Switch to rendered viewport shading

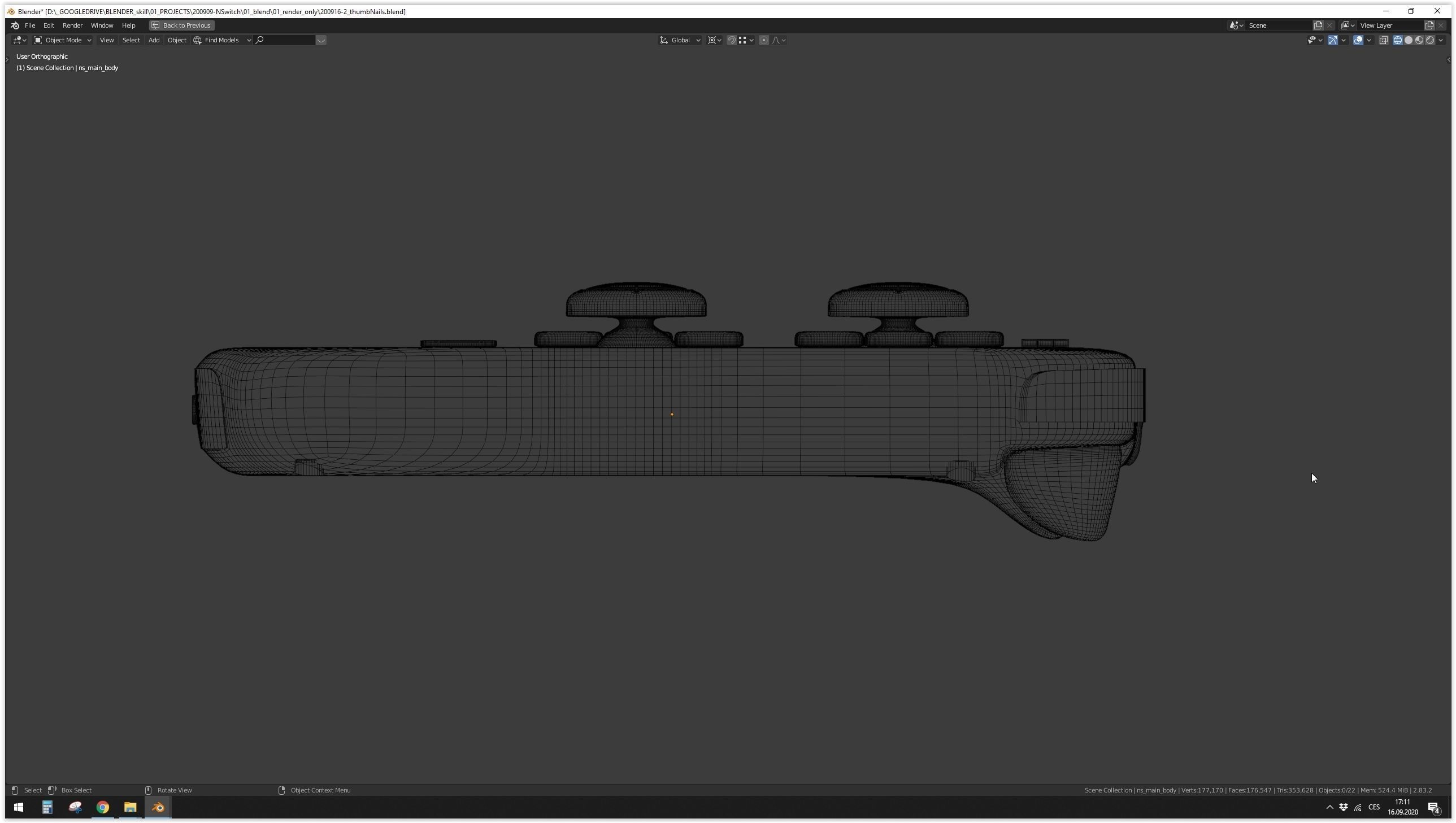1429,40
